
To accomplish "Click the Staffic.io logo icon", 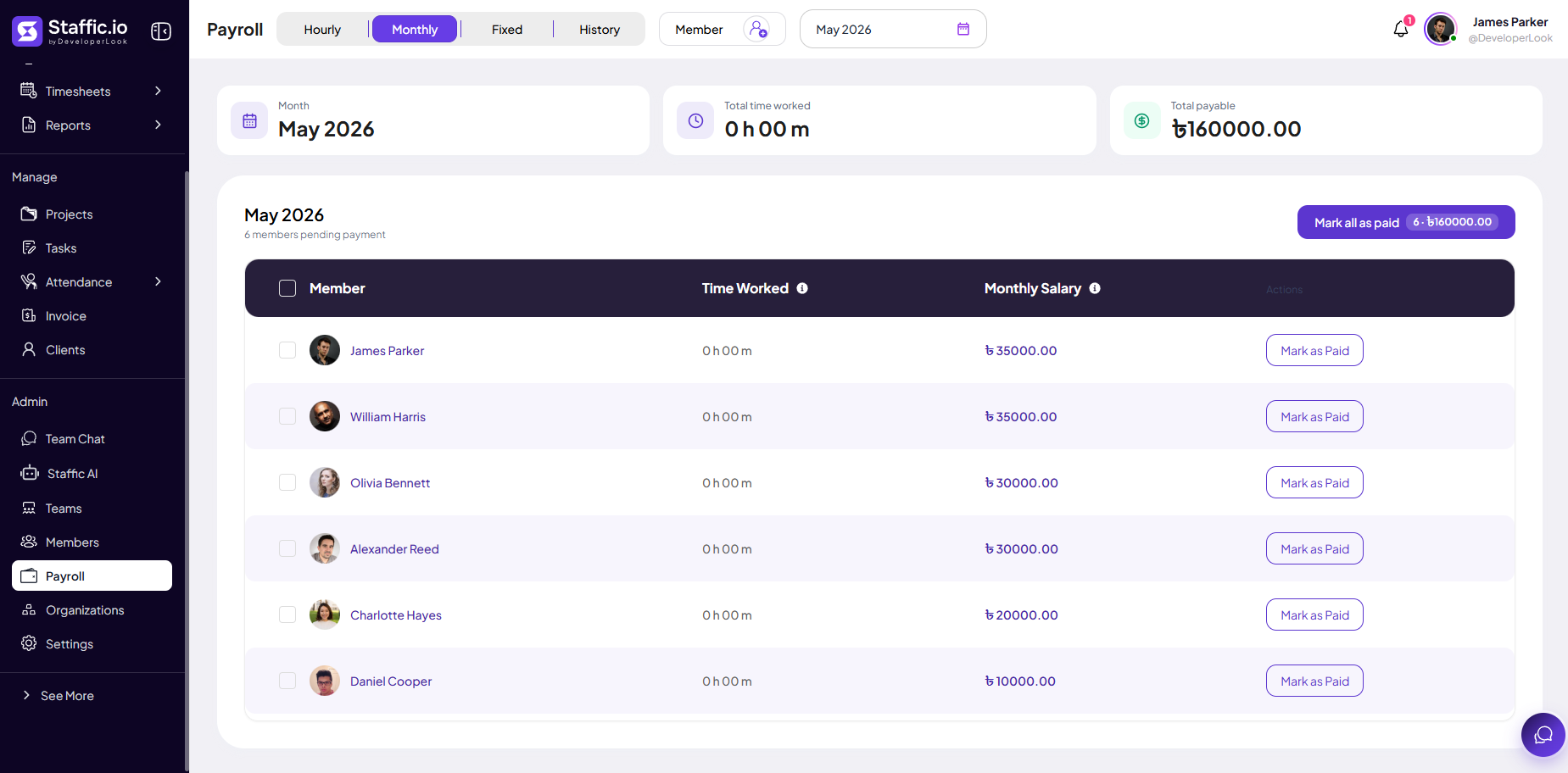I will pyautogui.click(x=27, y=31).
